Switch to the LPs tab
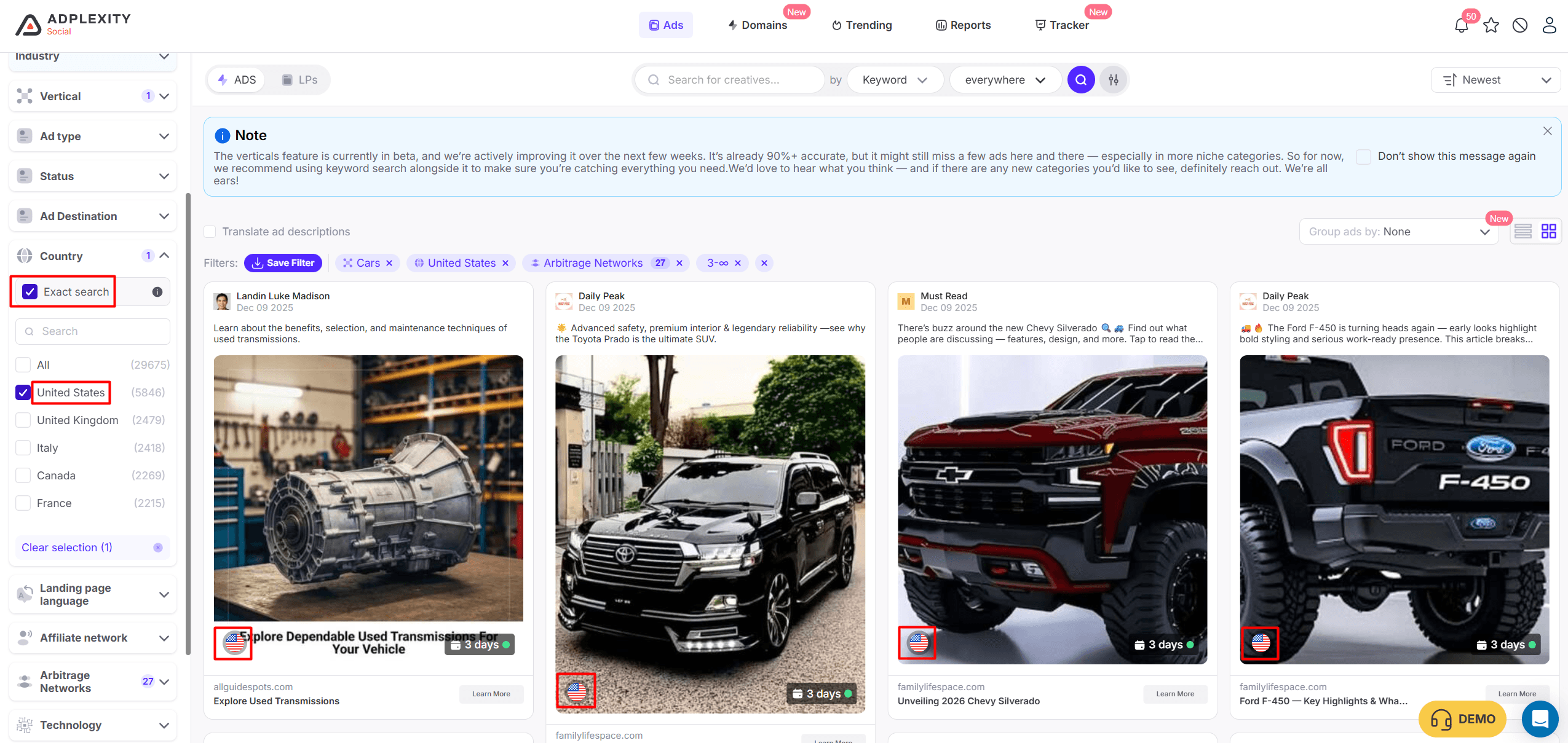 [300, 80]
